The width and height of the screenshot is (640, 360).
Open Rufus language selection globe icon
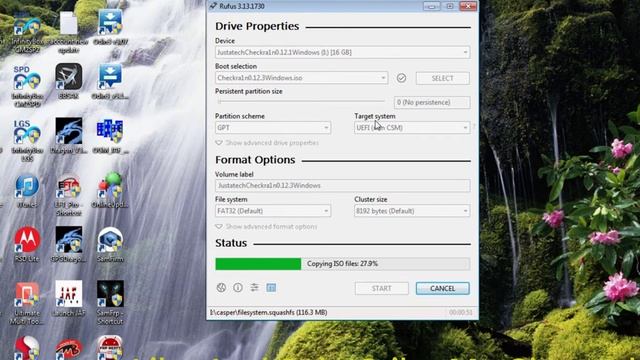point(221,288)
